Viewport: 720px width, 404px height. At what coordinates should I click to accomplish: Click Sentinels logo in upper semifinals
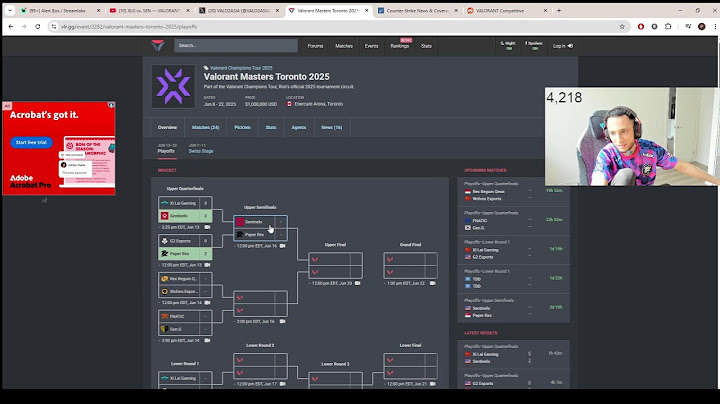240,222
